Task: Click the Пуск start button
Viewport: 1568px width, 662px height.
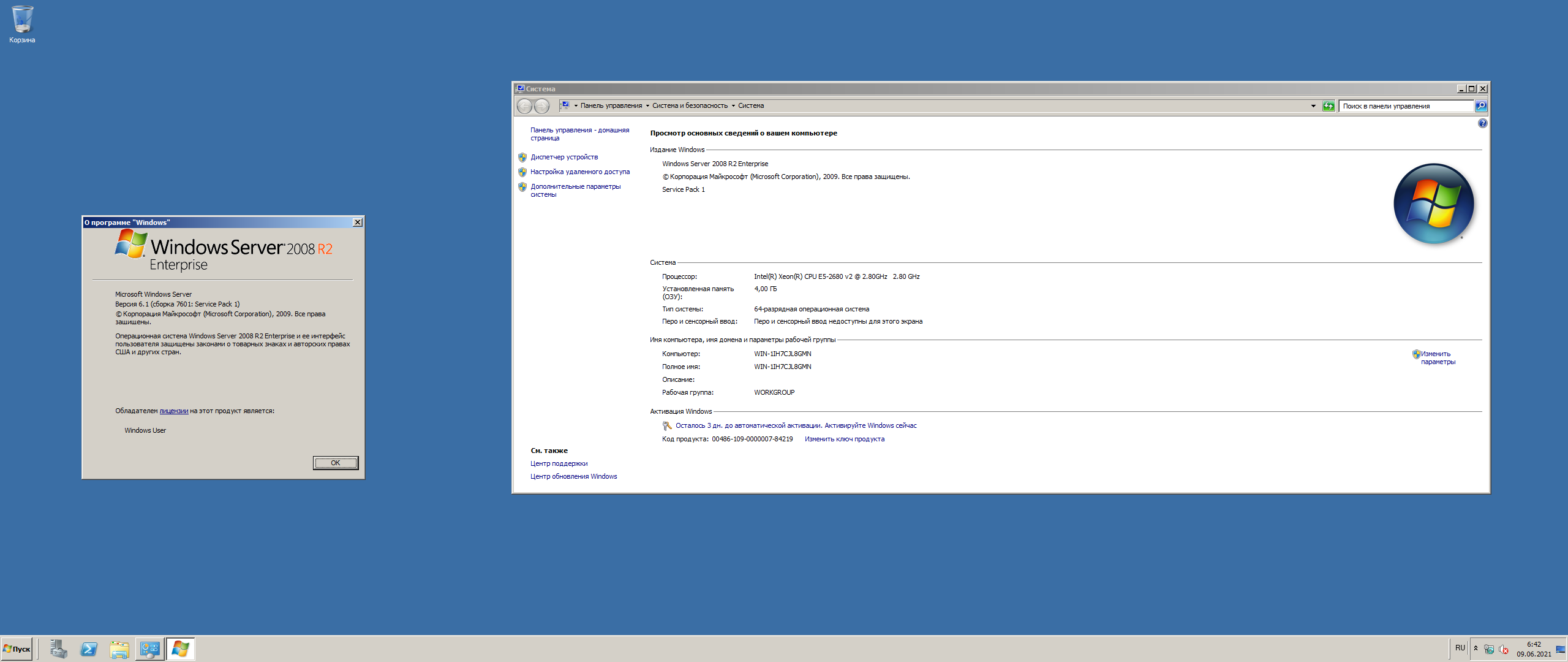Action: tap(17, 649)
